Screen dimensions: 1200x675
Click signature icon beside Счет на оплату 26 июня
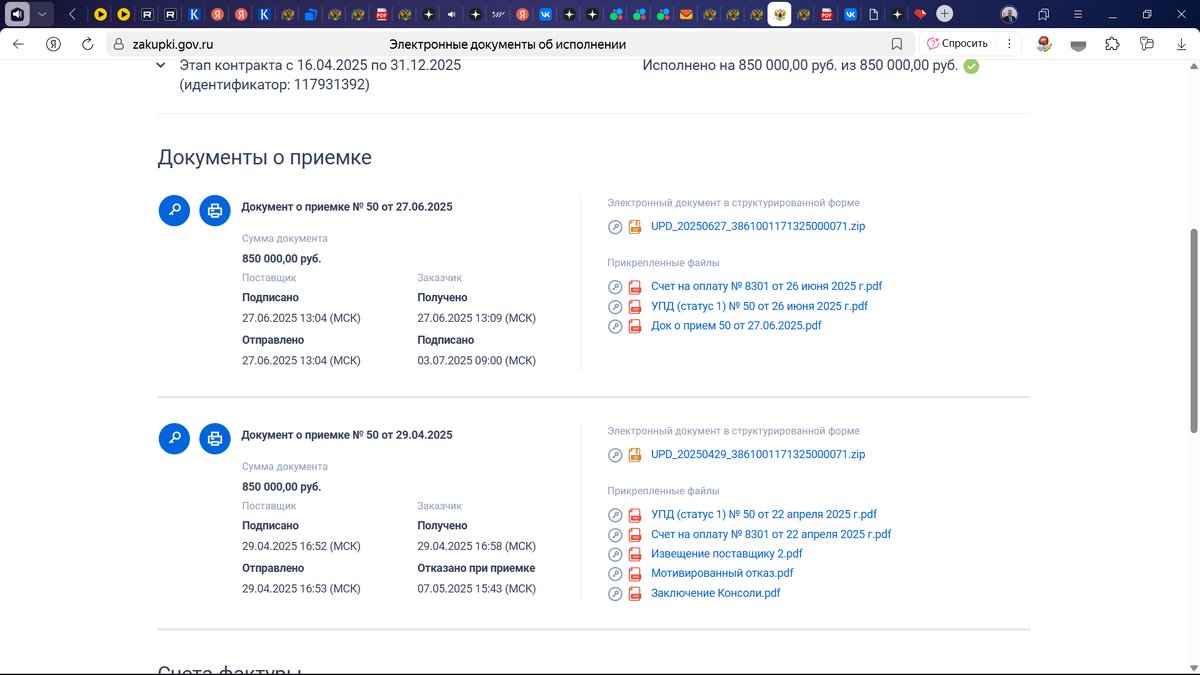(615, 287)
